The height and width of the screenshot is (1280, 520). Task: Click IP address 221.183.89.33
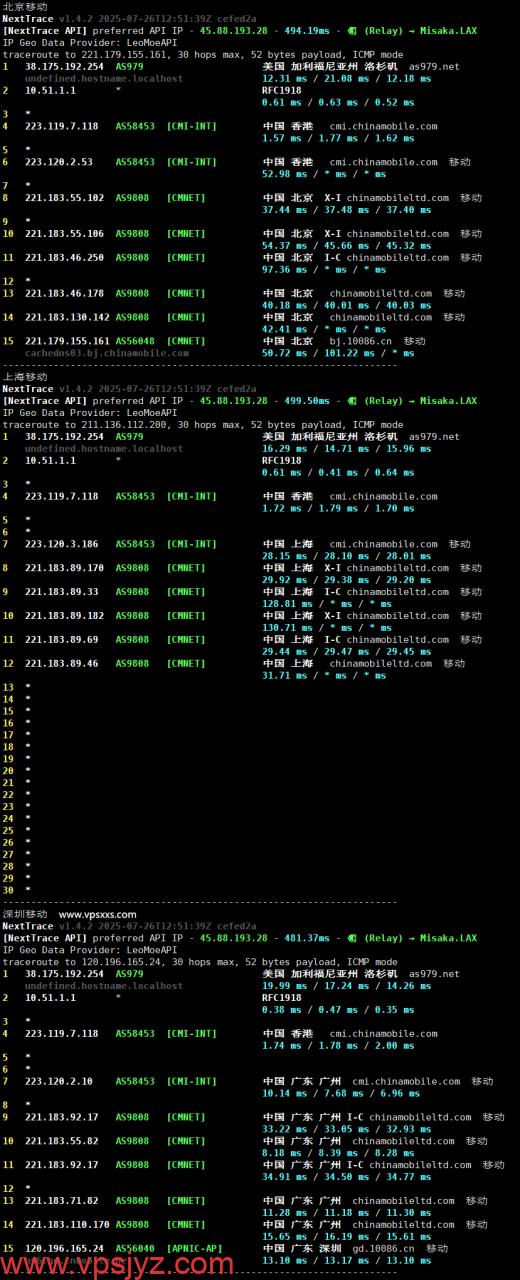[x=62, y=592]
